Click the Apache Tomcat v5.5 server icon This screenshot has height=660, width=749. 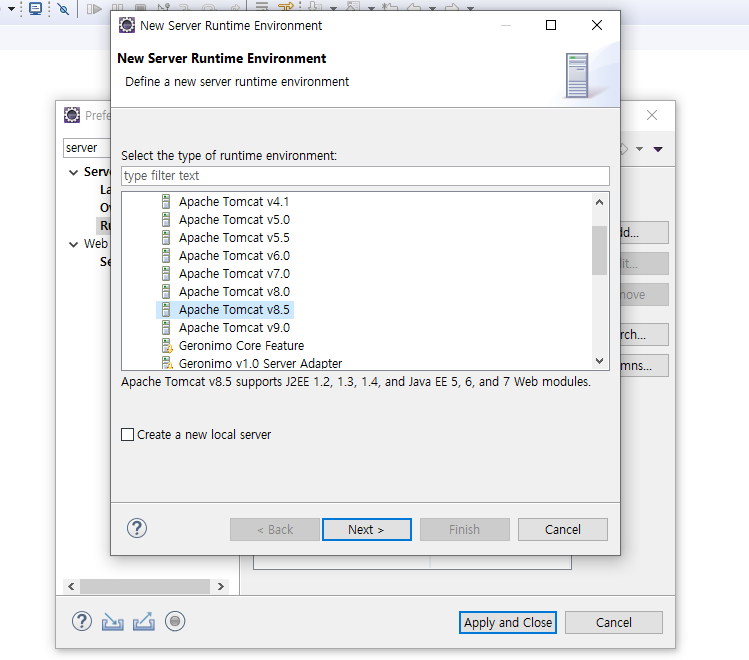pos(166,238)
